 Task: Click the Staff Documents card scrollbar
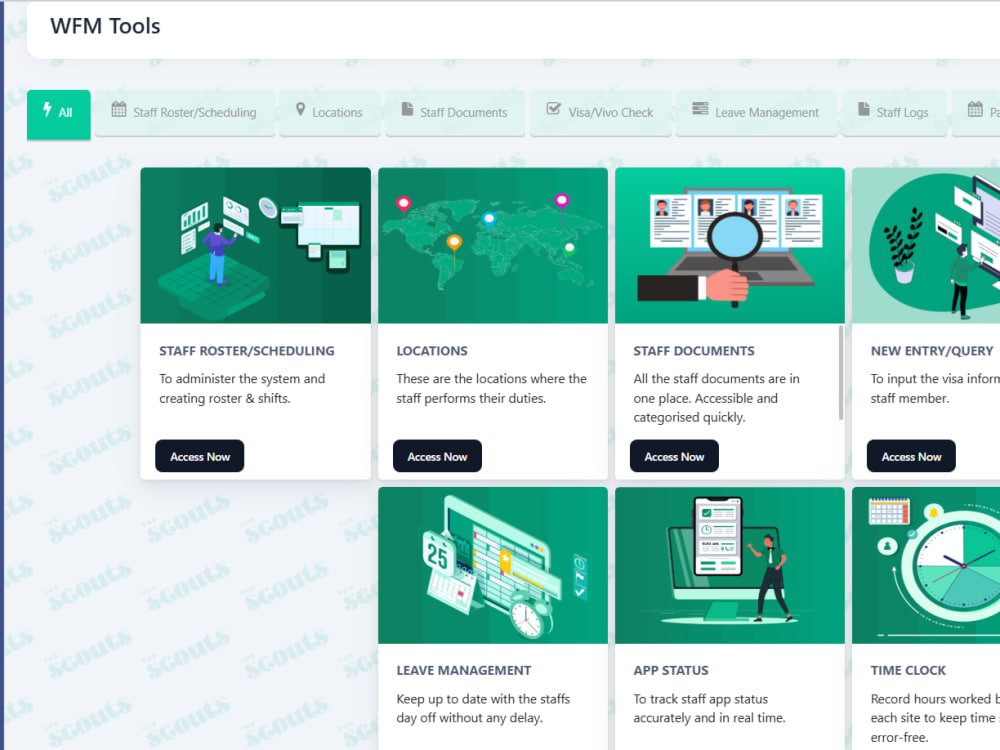841,372
